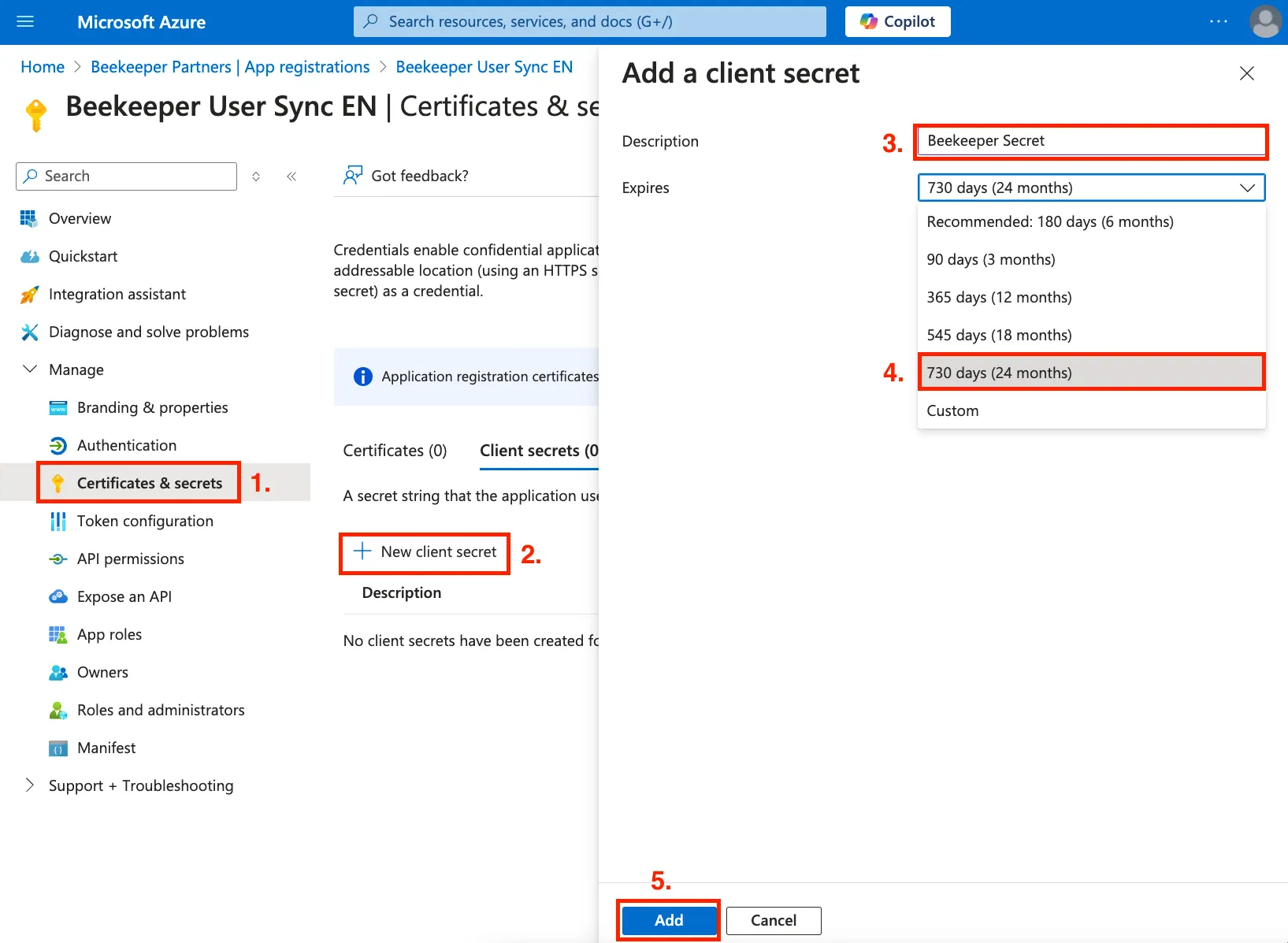Image resolution: width=1288 pixels, height=943 pixels.
Task: Click the Branding & properties icon
Action: (x=58, y=408)
